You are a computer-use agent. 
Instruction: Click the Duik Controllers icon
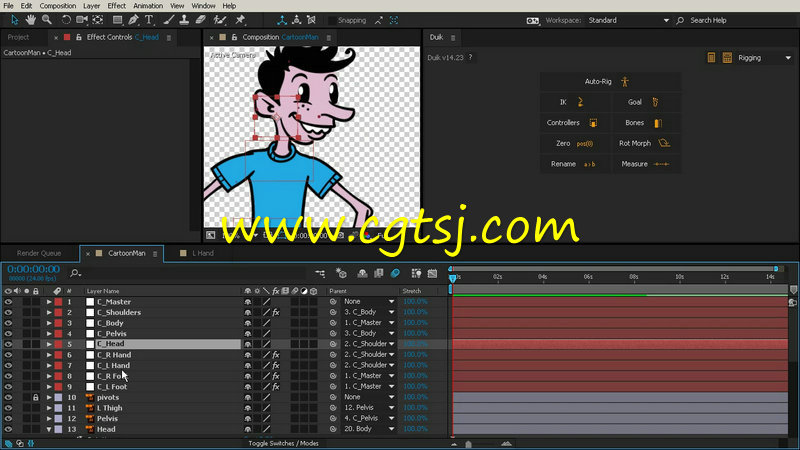[593, 123]
